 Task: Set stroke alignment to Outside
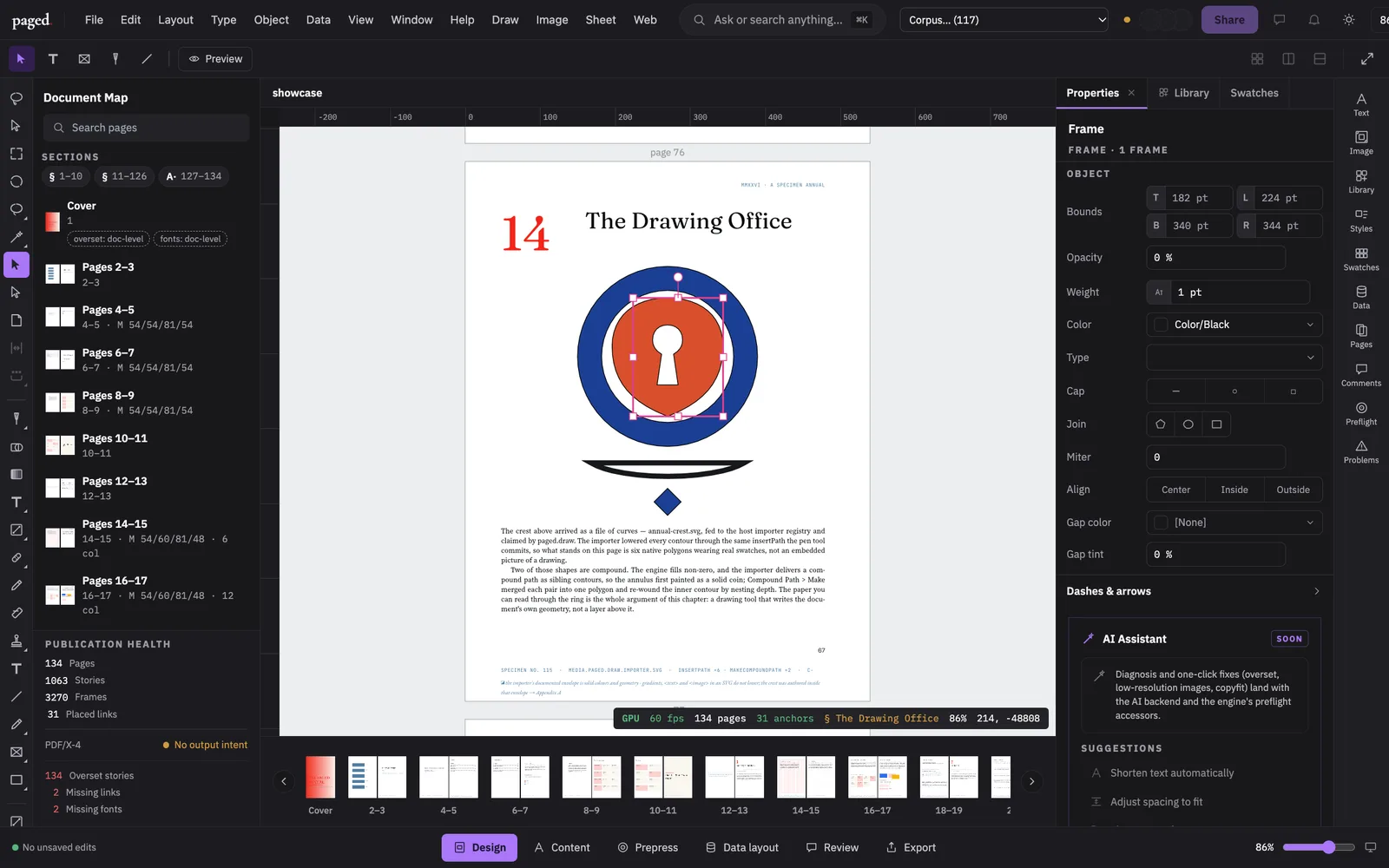(1294, 490)
